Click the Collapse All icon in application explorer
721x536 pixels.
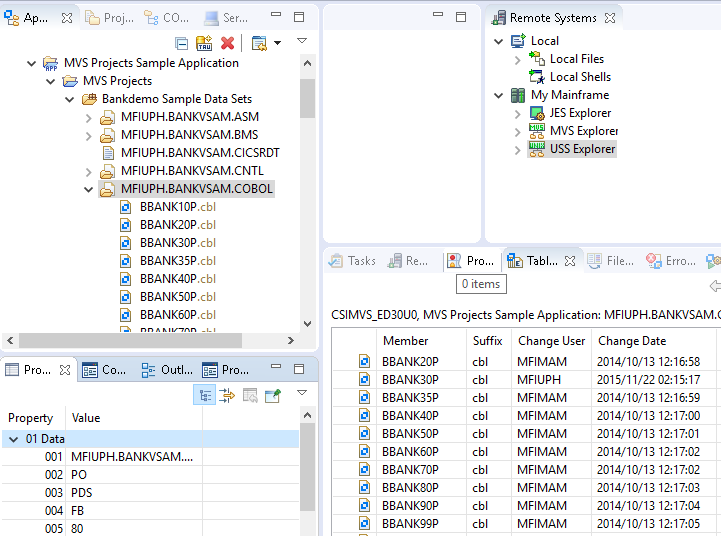(x=181, y=43)
